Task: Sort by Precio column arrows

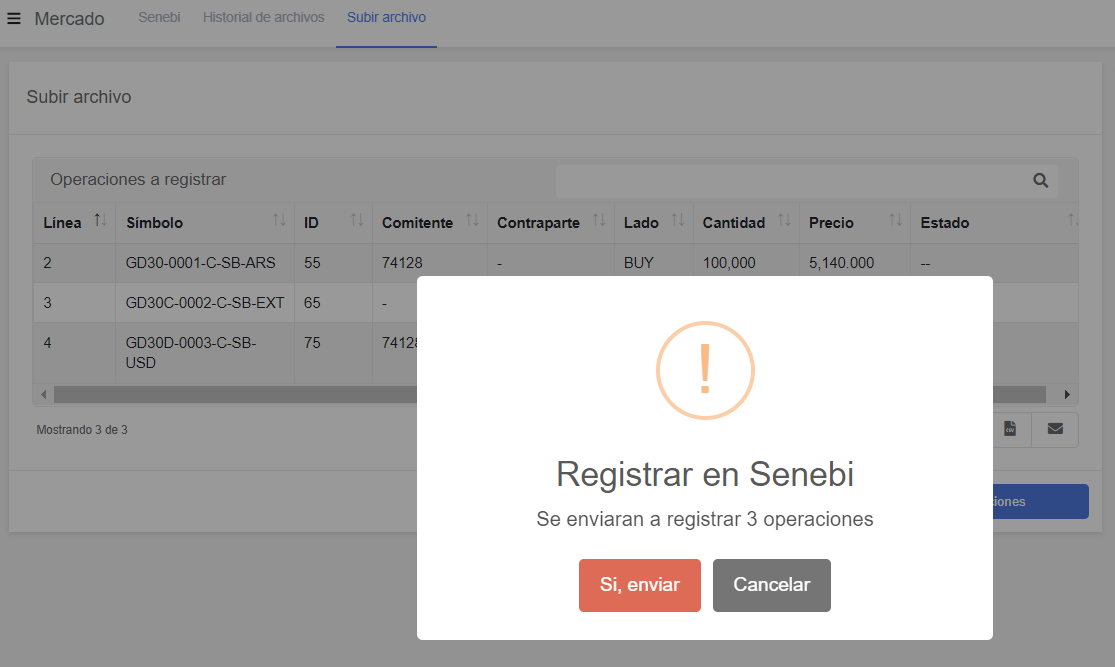Action: click(896, 220)
